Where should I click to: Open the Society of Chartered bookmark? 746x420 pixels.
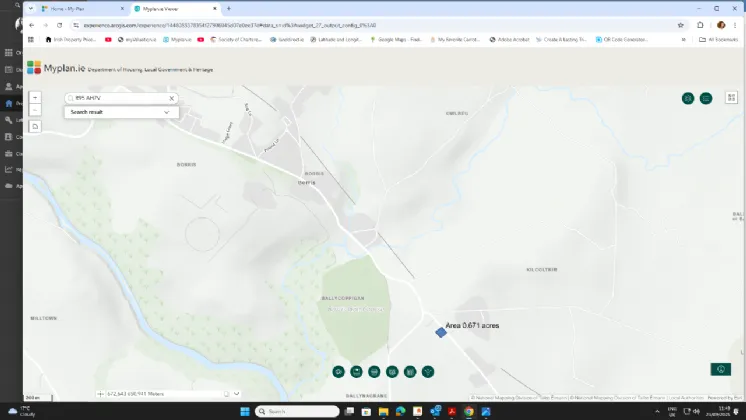(x=236, y=39)
